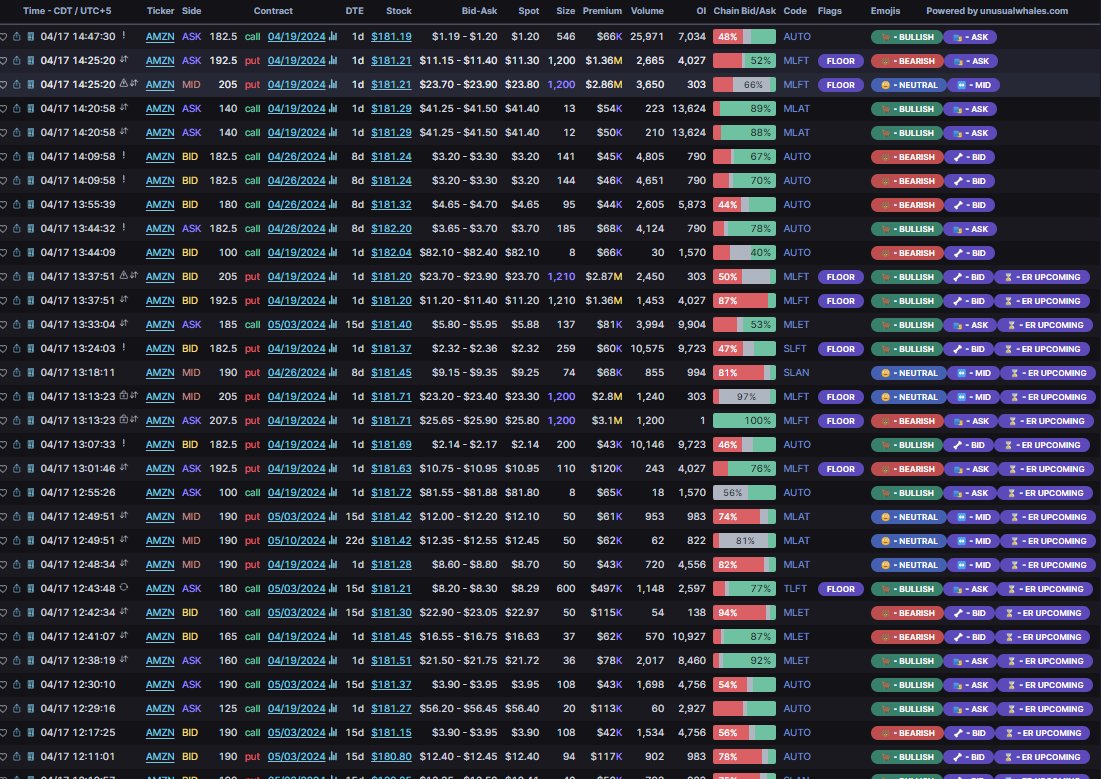
Task: Click the repeat icon on 12:43:48 row
Action: (x=124, y=587)
